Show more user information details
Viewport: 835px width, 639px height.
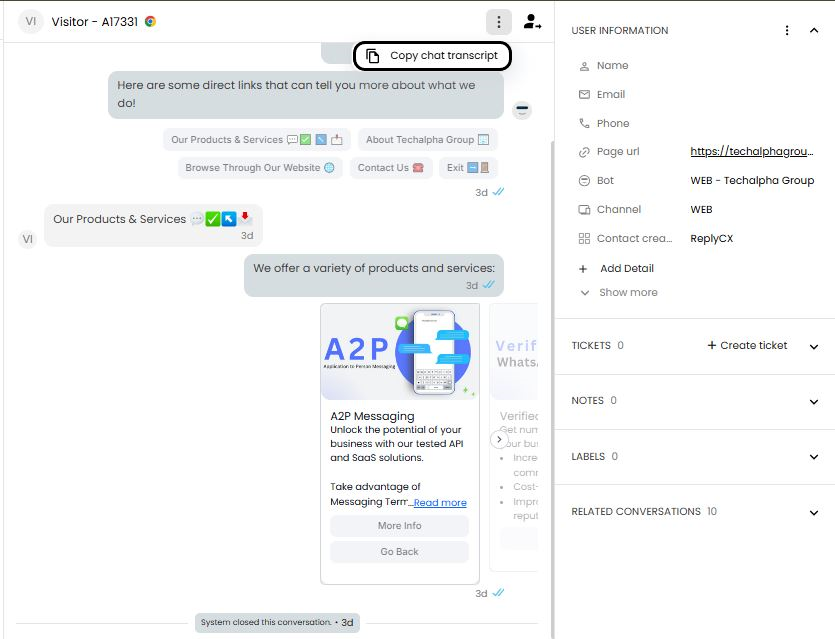[627, 292]
